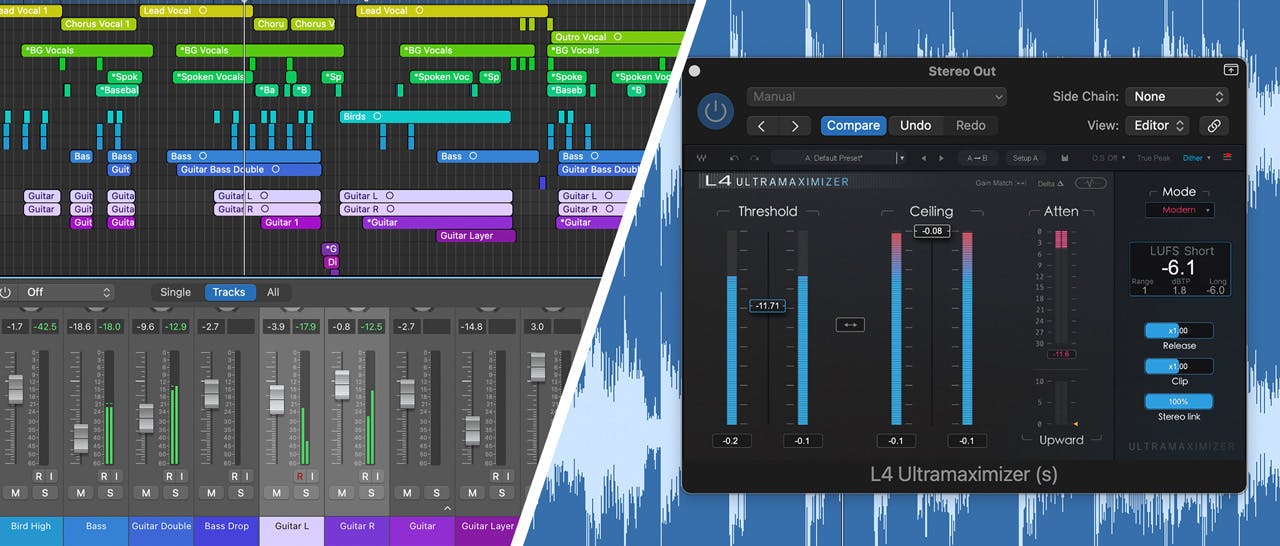Click the plugin link chain icon
Image resolution: width=1280 pixels, height=546 pixels.
tap(1213, 126)
